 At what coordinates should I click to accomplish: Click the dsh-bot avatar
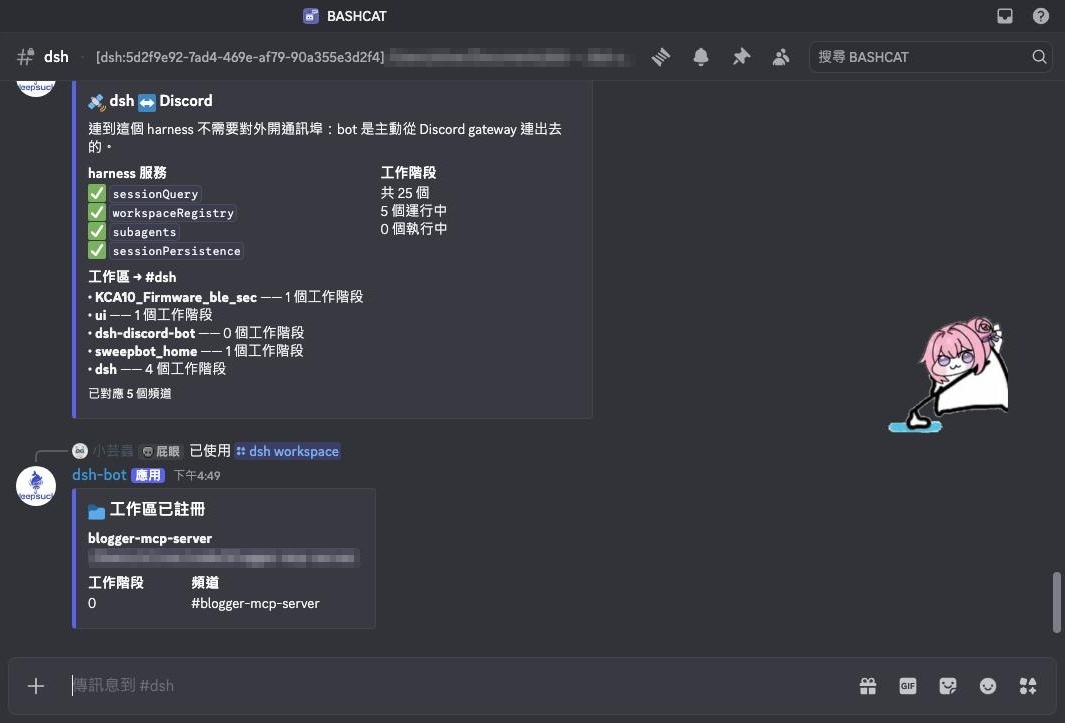(x=36, y=486)
